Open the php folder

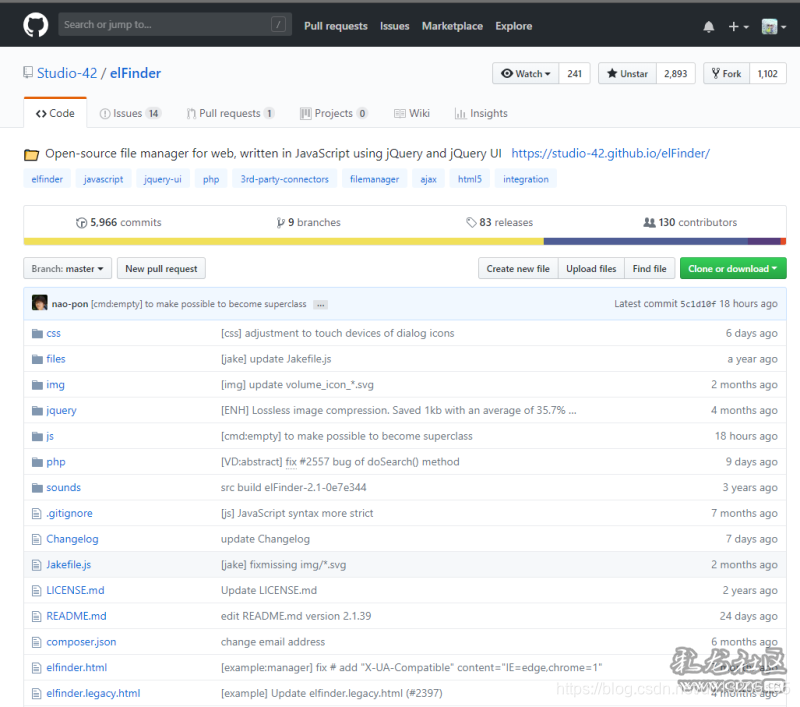click(56, 462)
